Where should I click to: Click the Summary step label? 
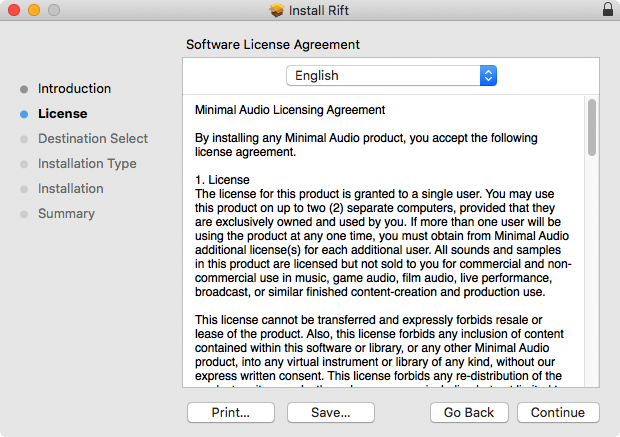[66, 214]
